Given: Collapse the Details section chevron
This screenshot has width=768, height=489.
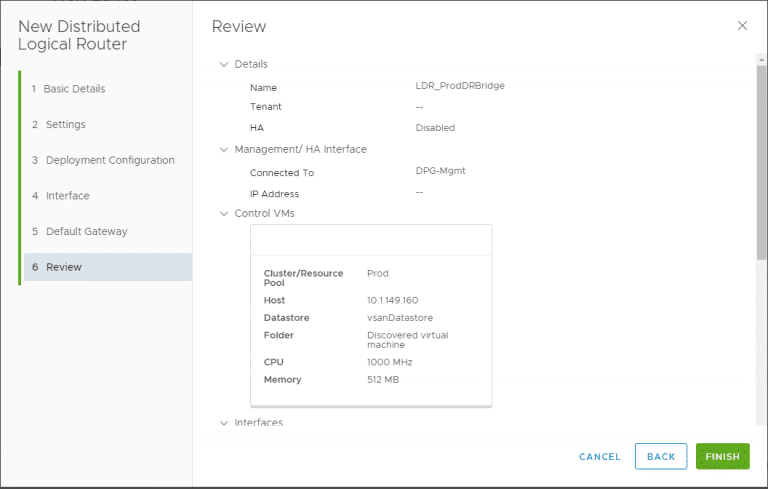Looking at the screenshot, I should click(224, 64).
